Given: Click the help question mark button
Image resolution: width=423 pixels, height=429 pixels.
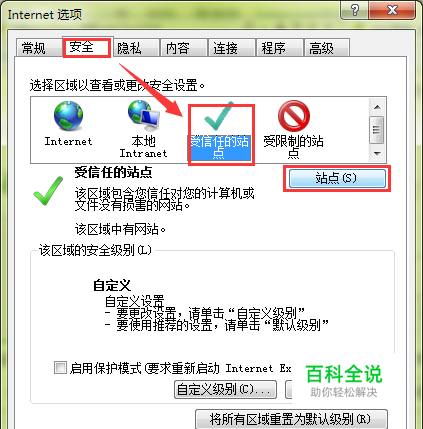Looking at the screenshot, I should (x=355, y=10).
